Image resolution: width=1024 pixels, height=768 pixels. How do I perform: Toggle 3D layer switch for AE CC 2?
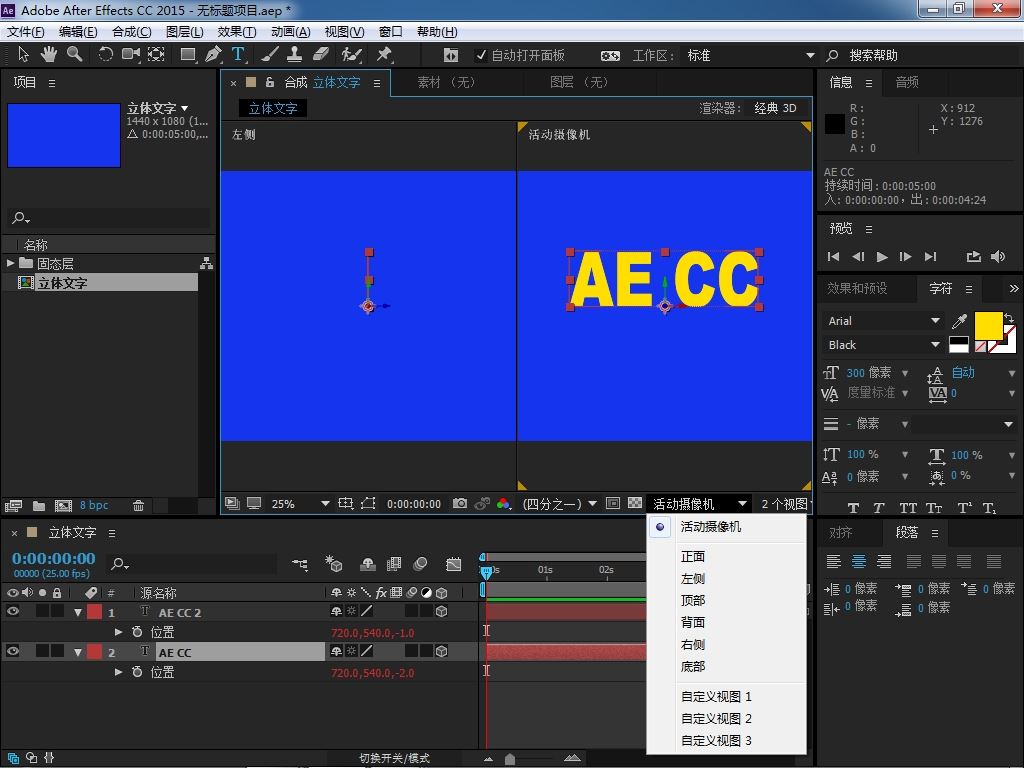442,612
